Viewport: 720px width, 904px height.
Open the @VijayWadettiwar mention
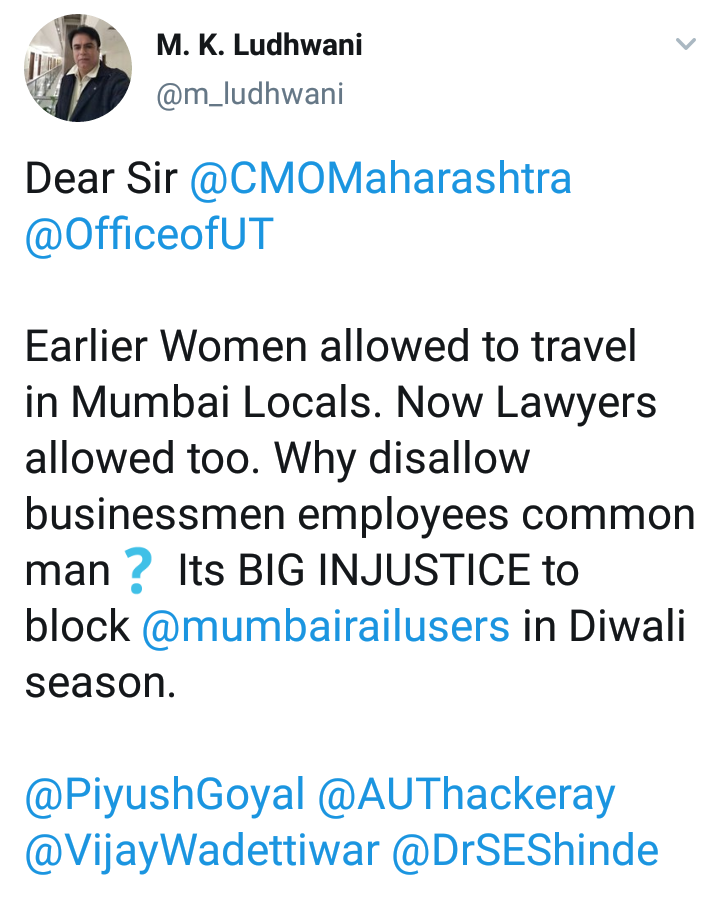[x=202, y=851]
